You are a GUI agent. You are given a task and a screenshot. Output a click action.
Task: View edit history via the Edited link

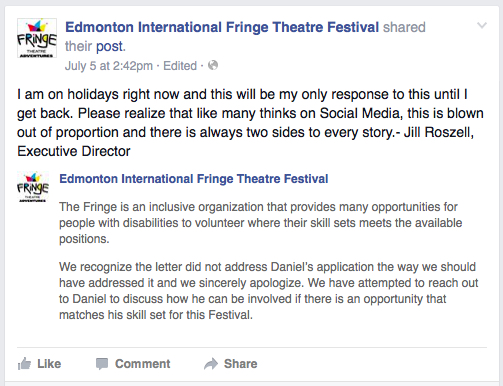[x=180, y=66]
